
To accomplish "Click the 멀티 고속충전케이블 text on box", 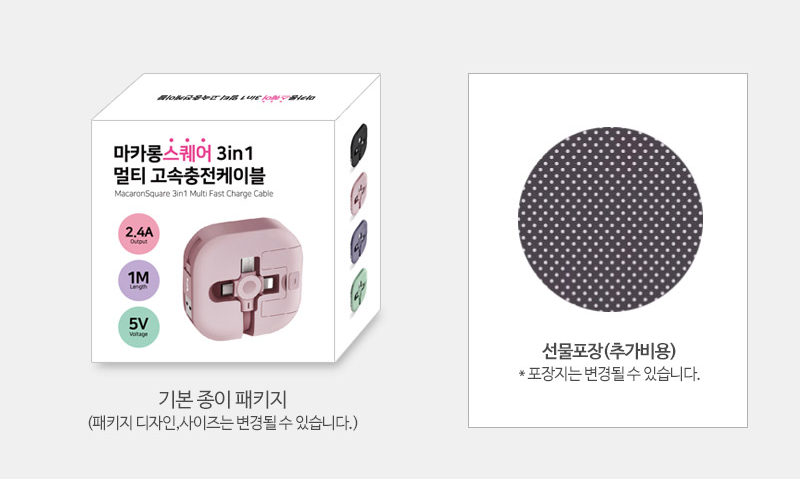I will click(x=189, y=175).
